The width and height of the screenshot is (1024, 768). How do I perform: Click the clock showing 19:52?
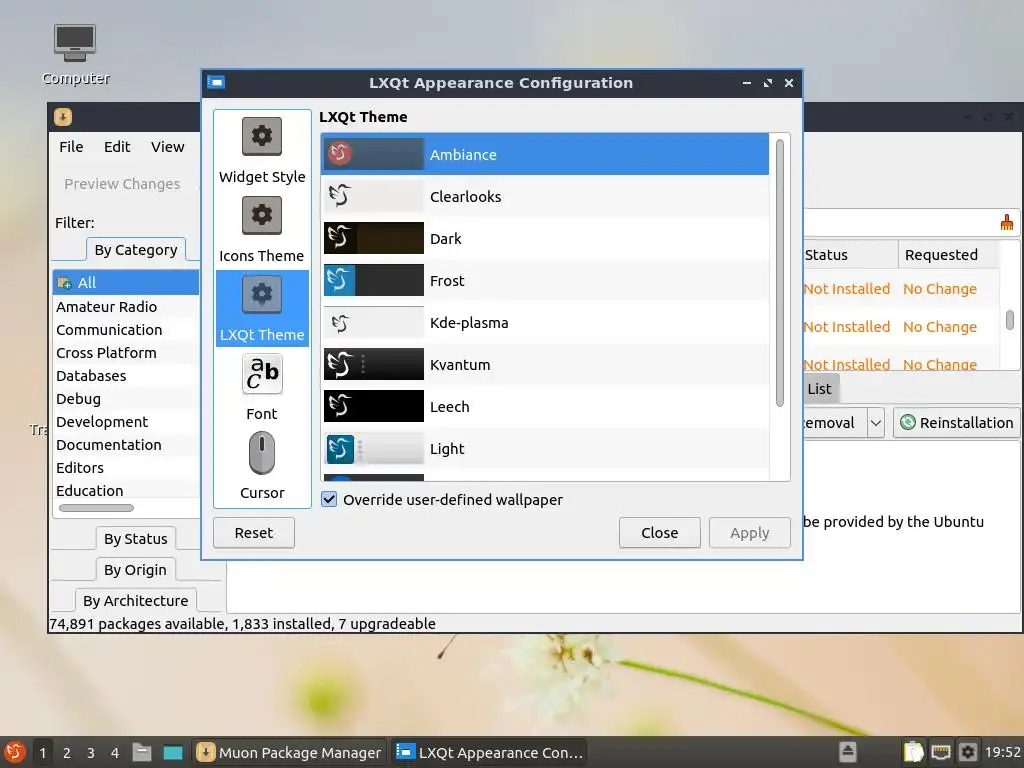tap(1002, 752)
